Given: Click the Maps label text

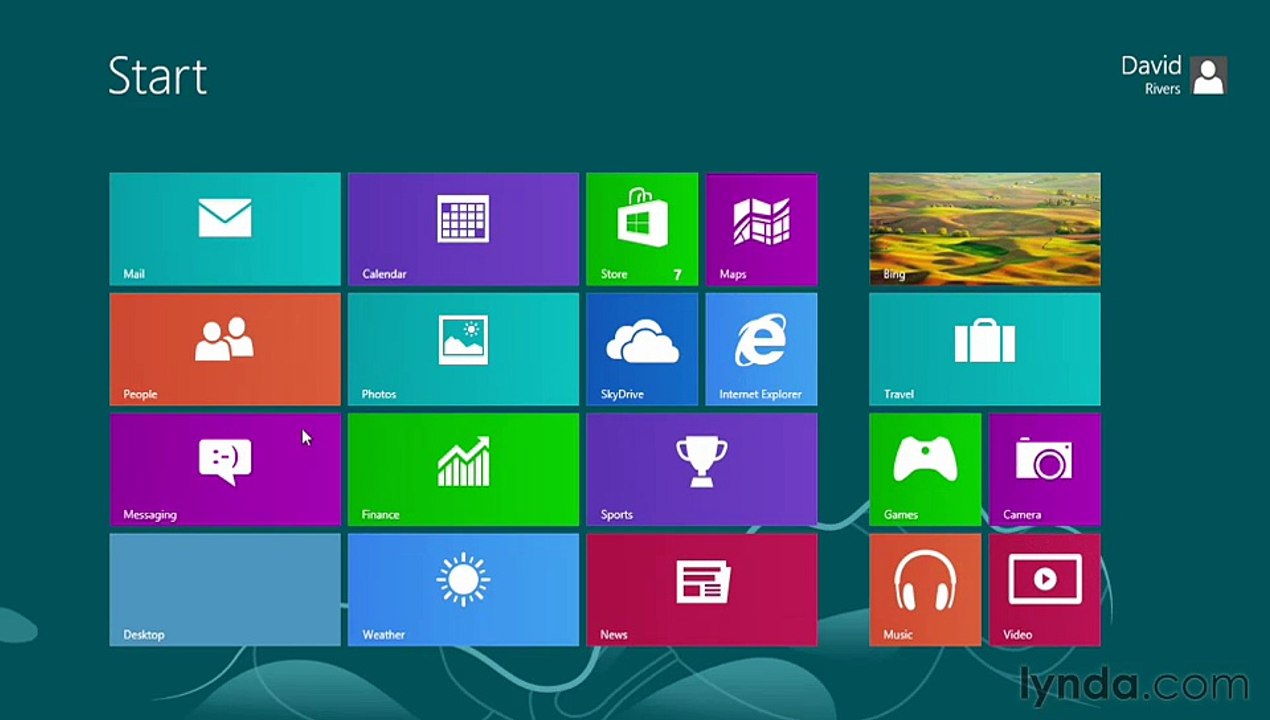Looking at the screenshot, I should pyautogui.click(x=733, y=274).
